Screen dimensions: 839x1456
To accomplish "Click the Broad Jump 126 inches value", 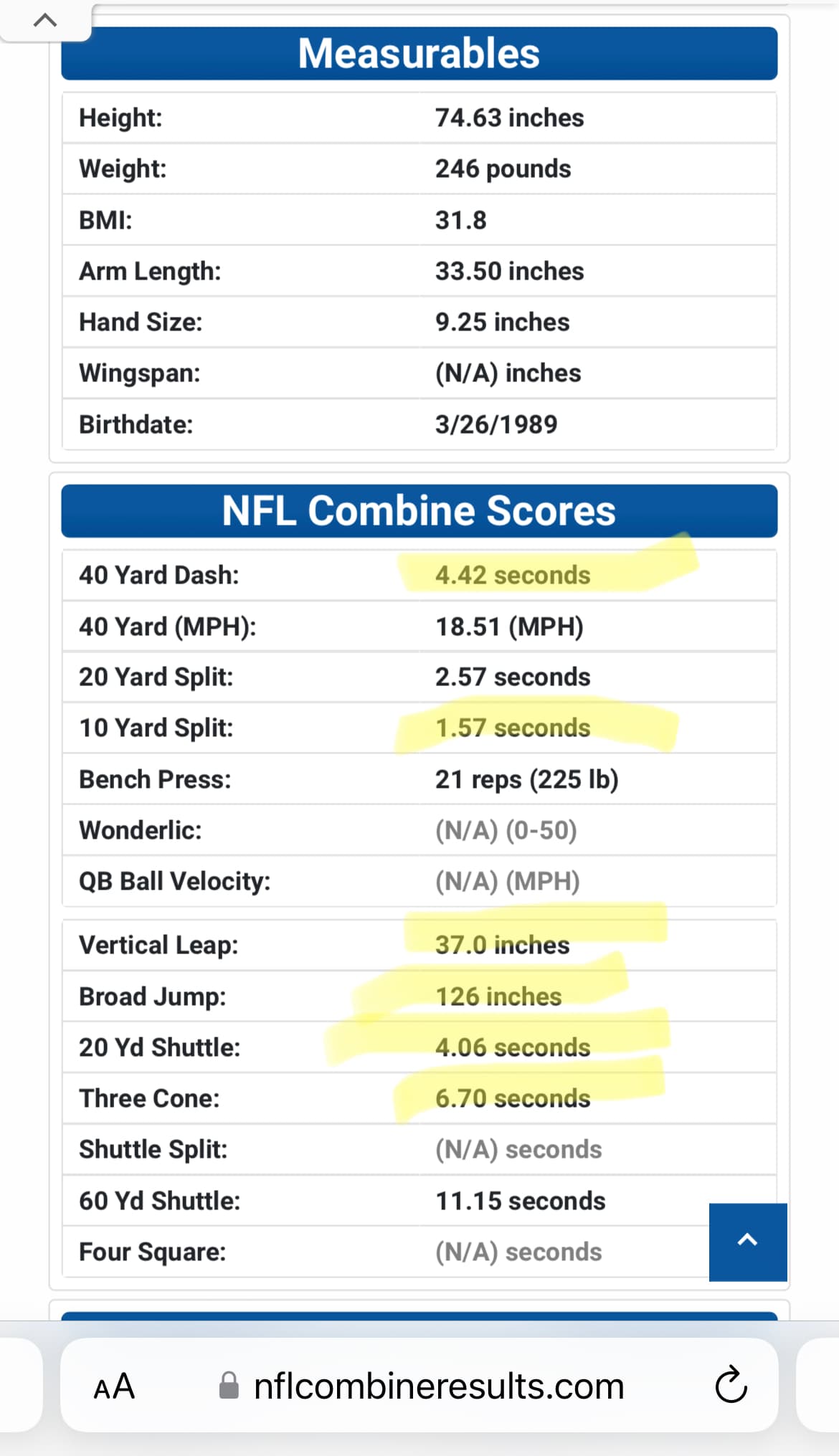I will (x=498, y=996).
